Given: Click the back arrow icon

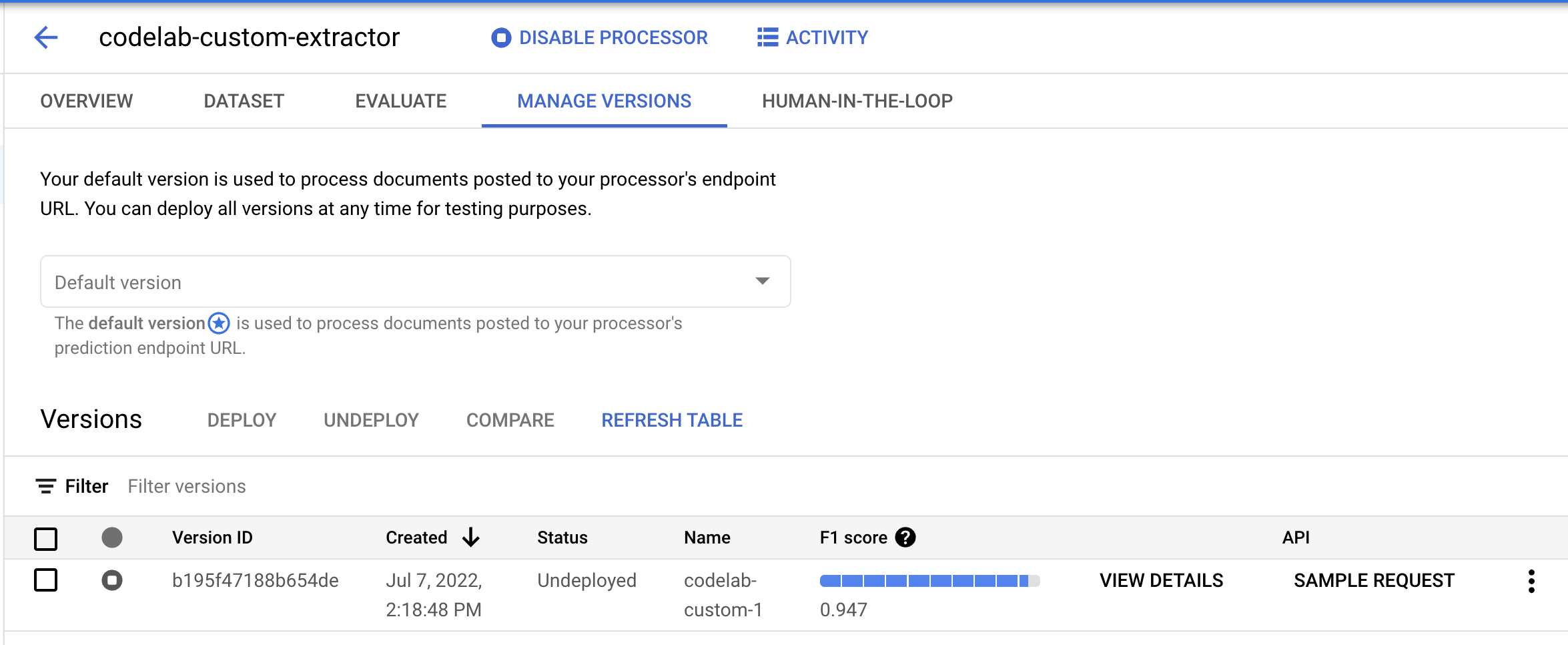Looking at the screenshot, I should [46, 37].
